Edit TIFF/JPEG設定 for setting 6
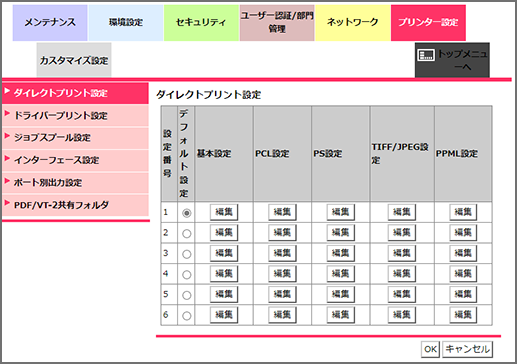Image resolution: width=517 pixels, height=364 pixels. pos(402,314)
